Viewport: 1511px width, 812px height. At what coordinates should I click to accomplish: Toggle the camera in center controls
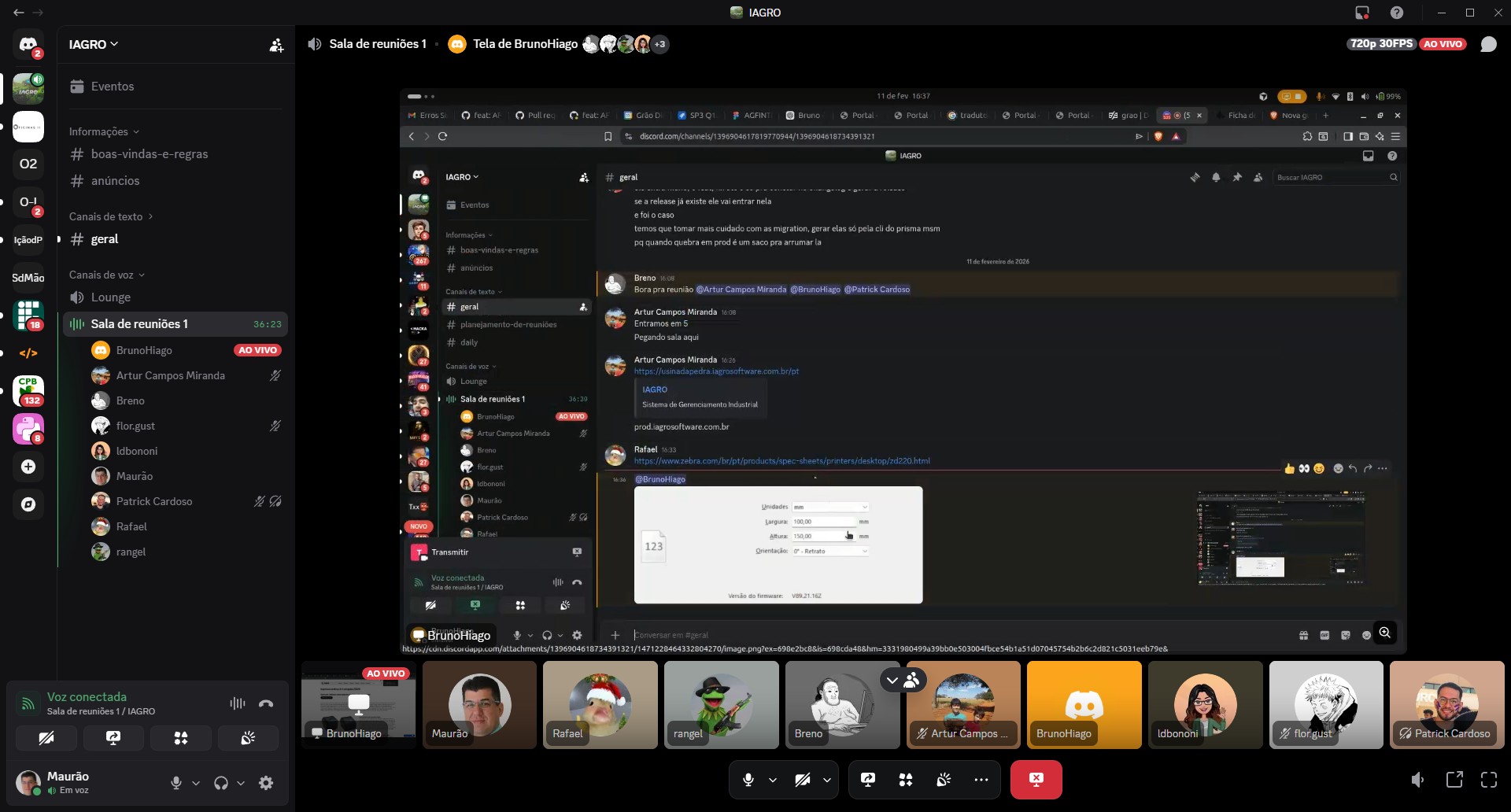tap(803, 779)
